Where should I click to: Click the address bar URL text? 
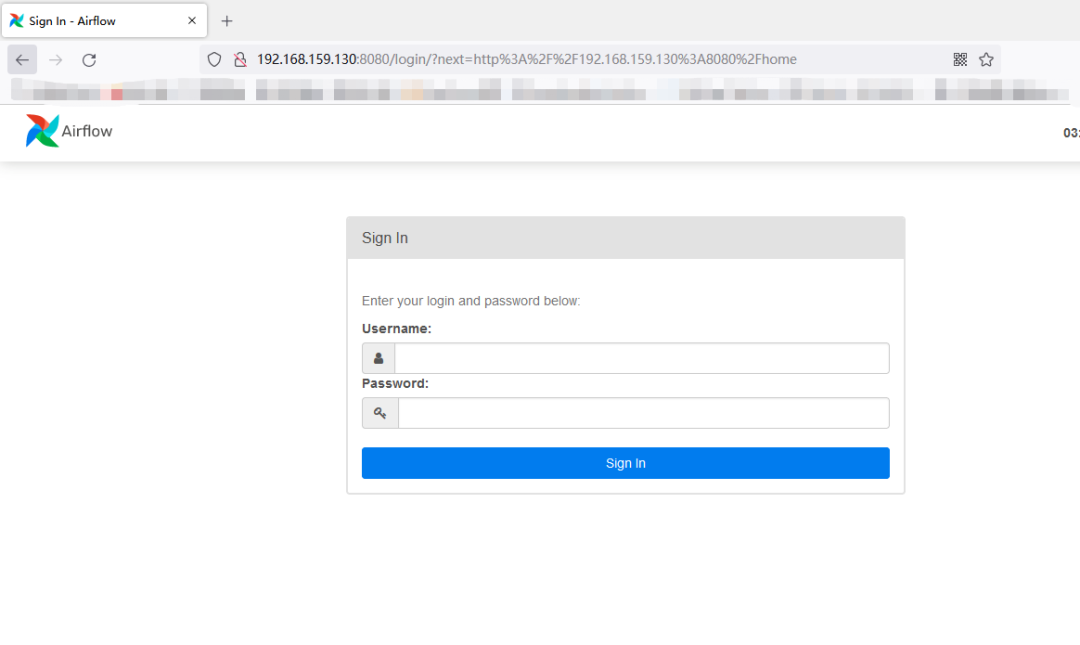527,60
